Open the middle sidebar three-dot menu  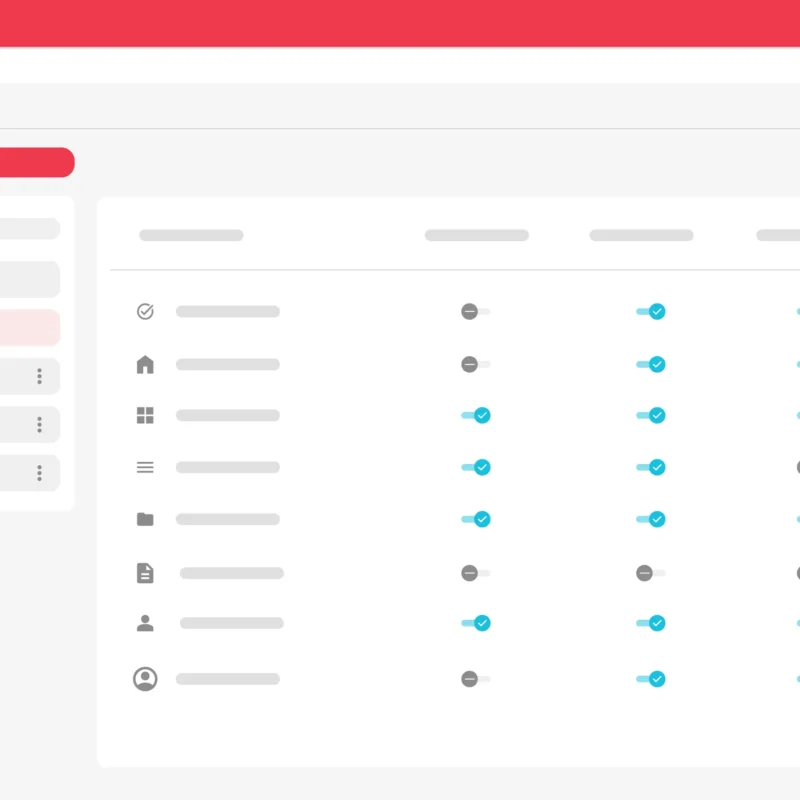pyautogui.click(x=39, y=424)
